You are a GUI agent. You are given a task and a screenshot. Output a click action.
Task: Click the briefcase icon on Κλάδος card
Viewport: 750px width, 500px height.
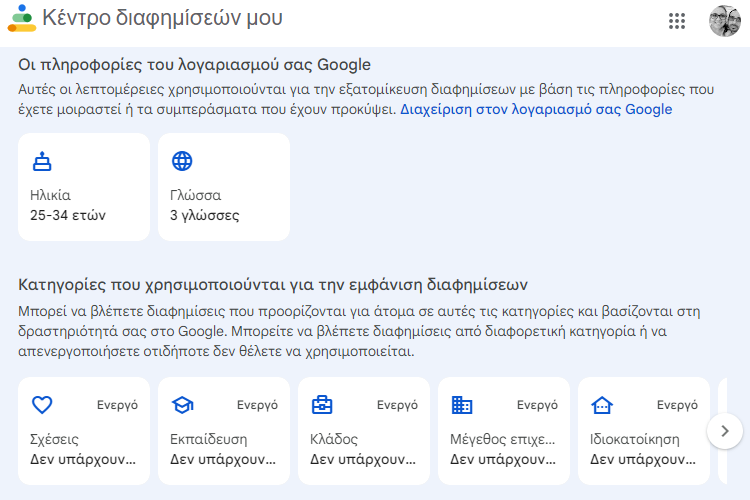[322, 405]
